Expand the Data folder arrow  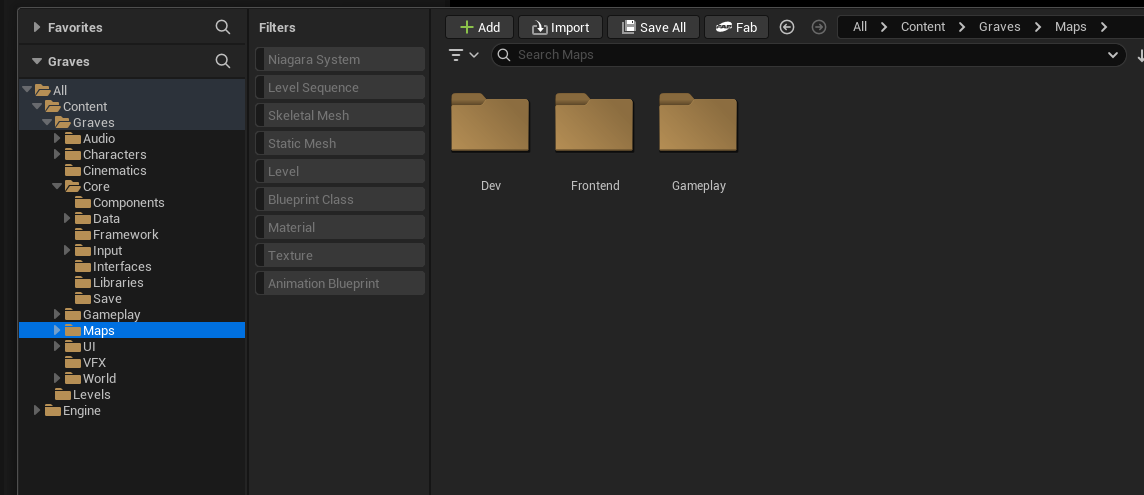(67, 218)
